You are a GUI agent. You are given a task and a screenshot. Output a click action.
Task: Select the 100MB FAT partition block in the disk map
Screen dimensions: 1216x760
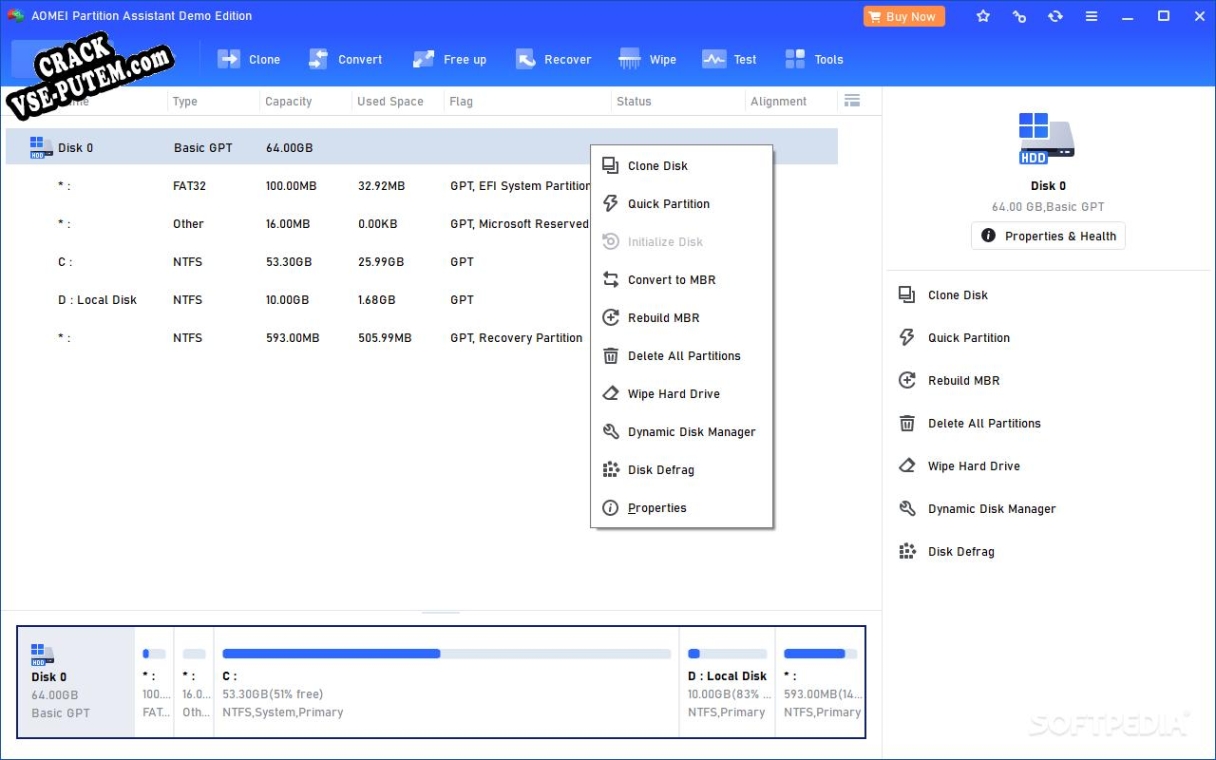[x=154, y=683]
